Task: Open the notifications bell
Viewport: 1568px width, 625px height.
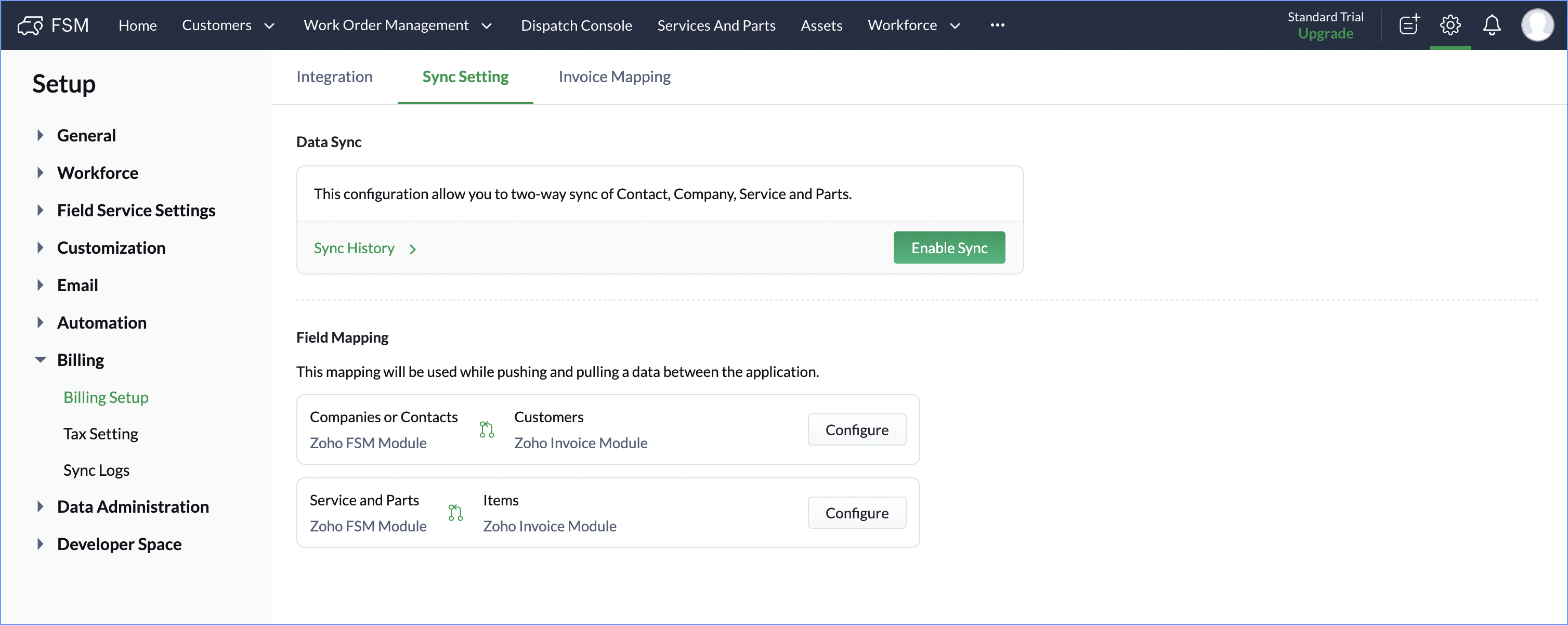Action: pos(1491,25)
